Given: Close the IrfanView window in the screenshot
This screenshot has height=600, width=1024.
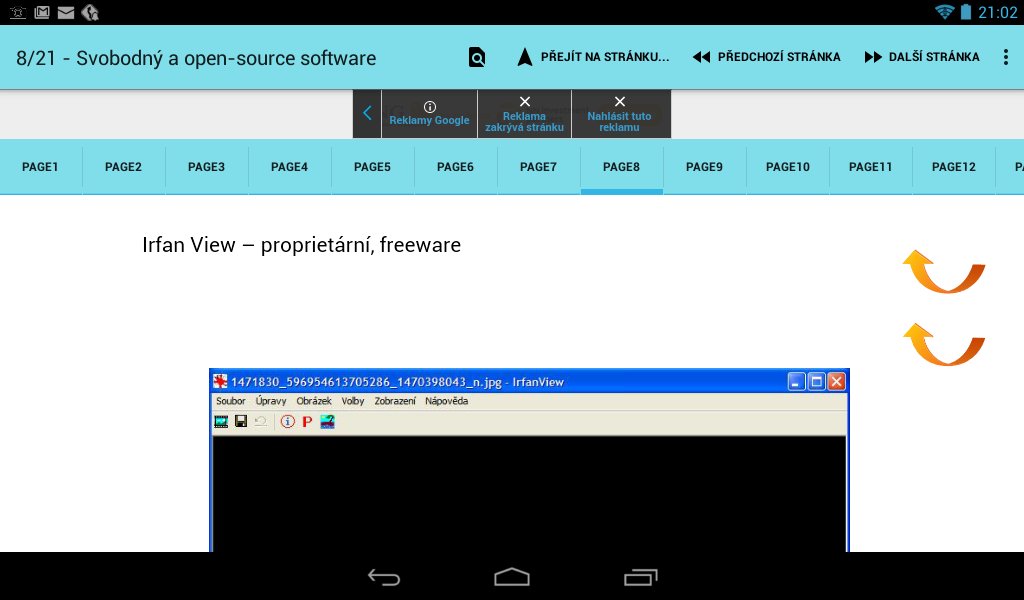Looking at the screenshot, I should point(837,381).
